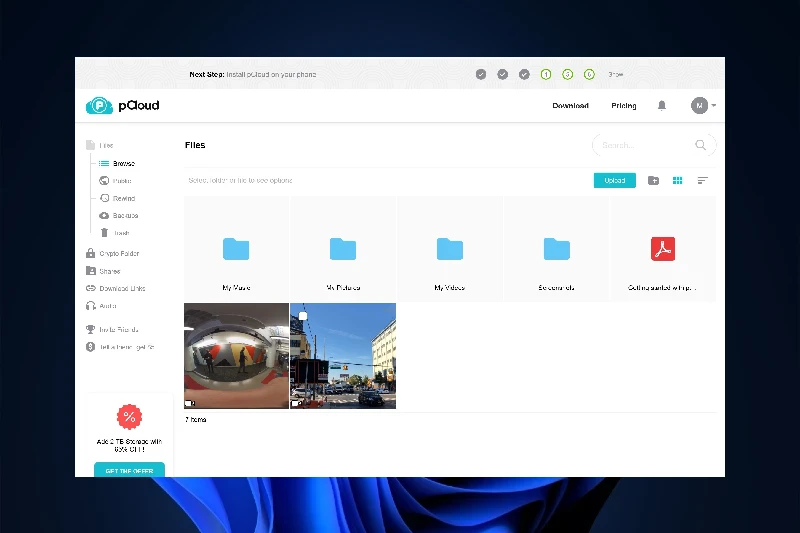Click the Files heading text

(x=195, y=145)
